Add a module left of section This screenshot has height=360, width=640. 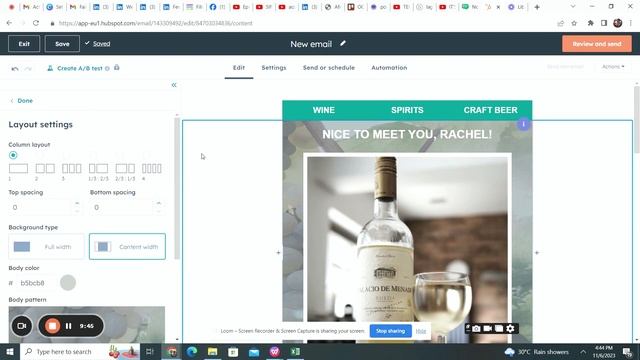[x=278, y=253]
